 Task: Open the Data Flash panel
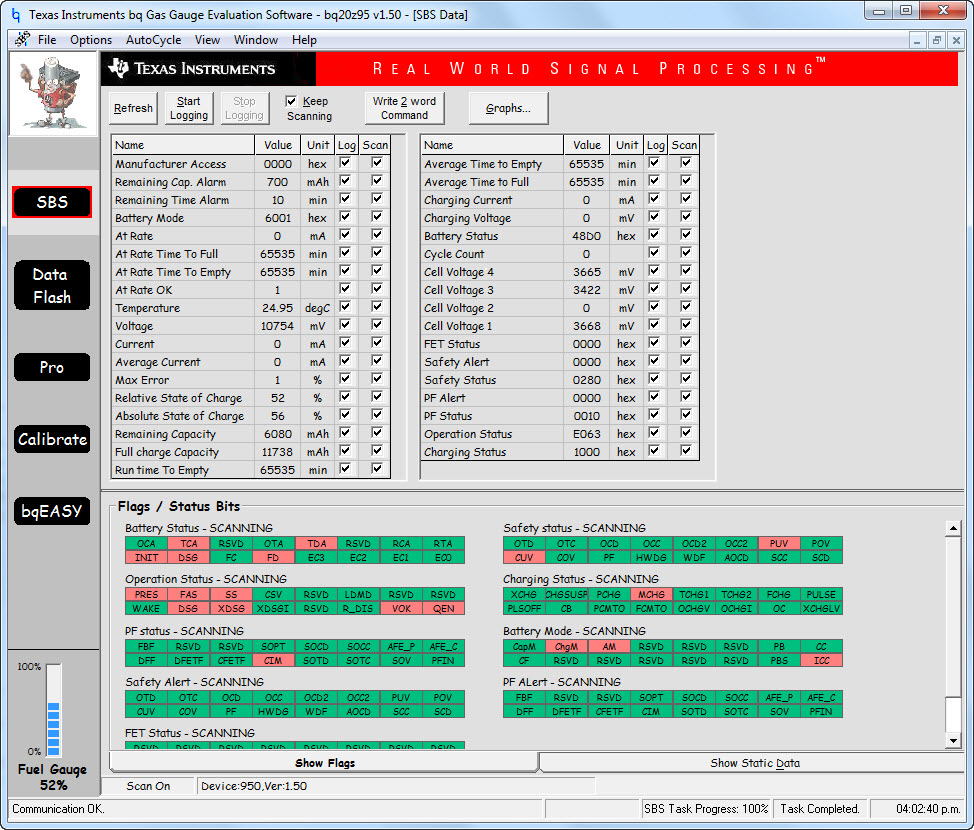[x=52, y=285]
